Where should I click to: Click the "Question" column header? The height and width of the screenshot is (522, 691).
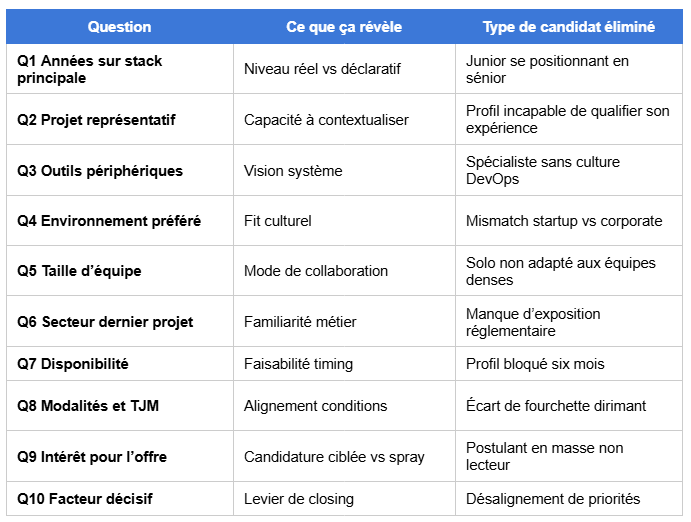tap(119, 27)
